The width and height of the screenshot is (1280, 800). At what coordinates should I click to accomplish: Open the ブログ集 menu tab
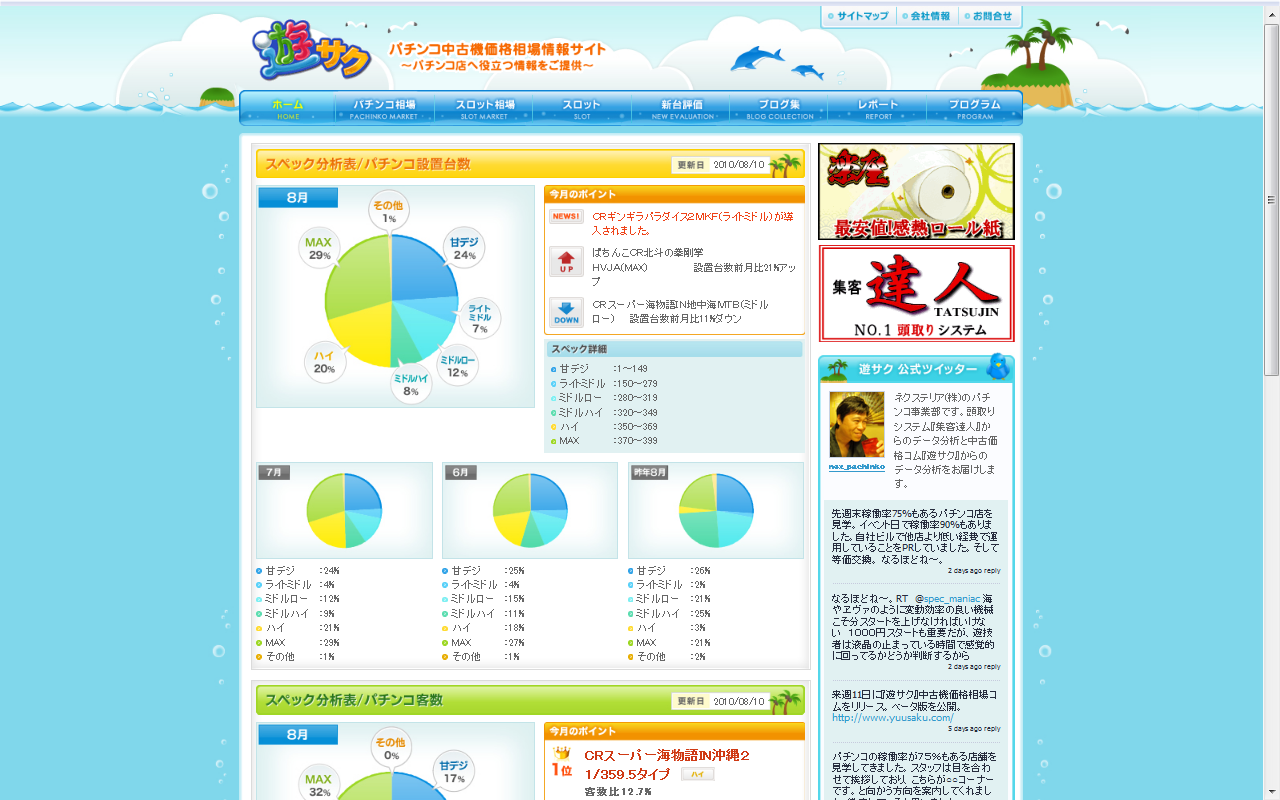point(779,108)
